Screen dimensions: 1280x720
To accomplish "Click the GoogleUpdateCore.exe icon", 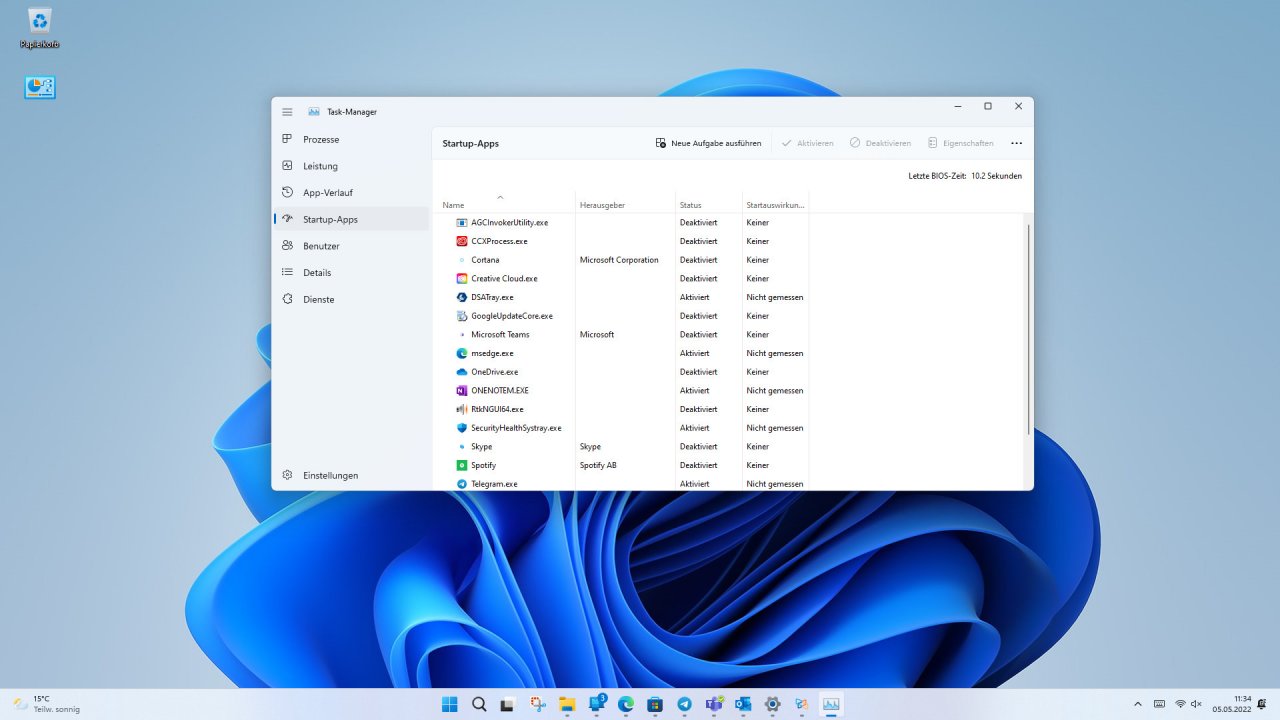I will coord(462,316).
